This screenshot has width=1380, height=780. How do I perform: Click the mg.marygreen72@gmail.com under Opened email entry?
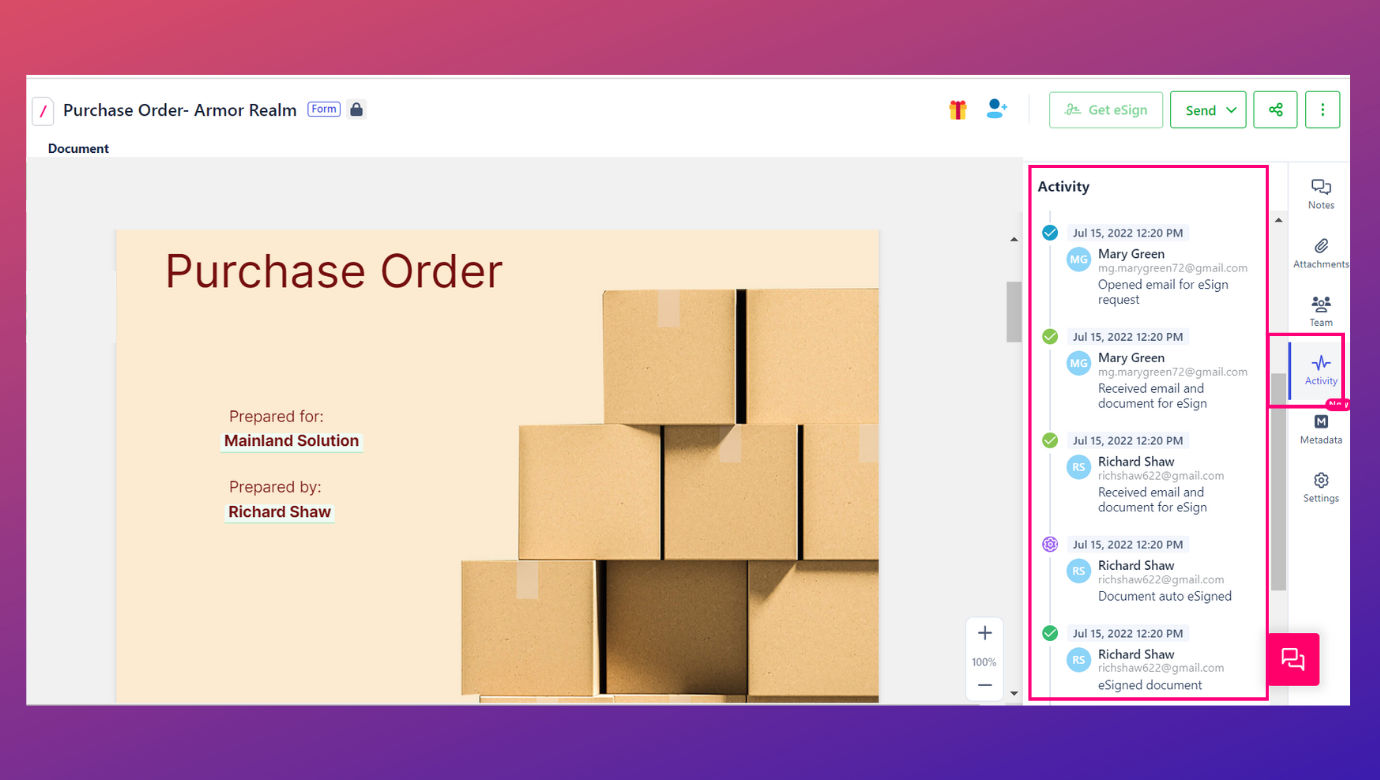[x=1172, y=268]
